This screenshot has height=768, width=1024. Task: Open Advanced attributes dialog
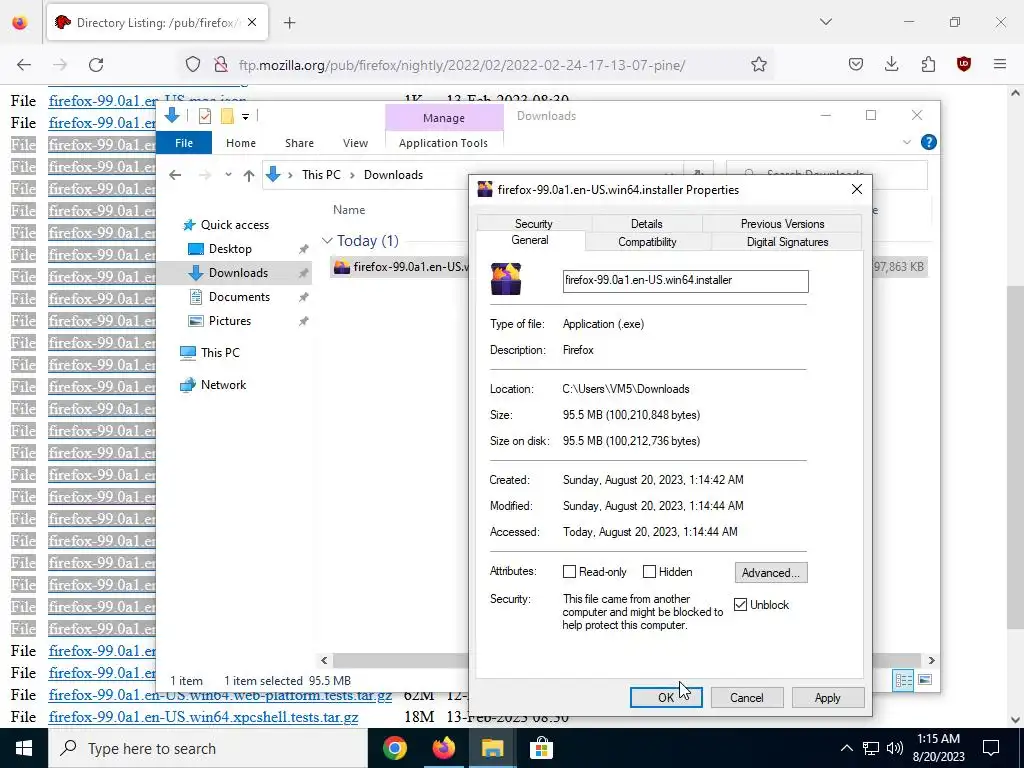coord(771,573)
